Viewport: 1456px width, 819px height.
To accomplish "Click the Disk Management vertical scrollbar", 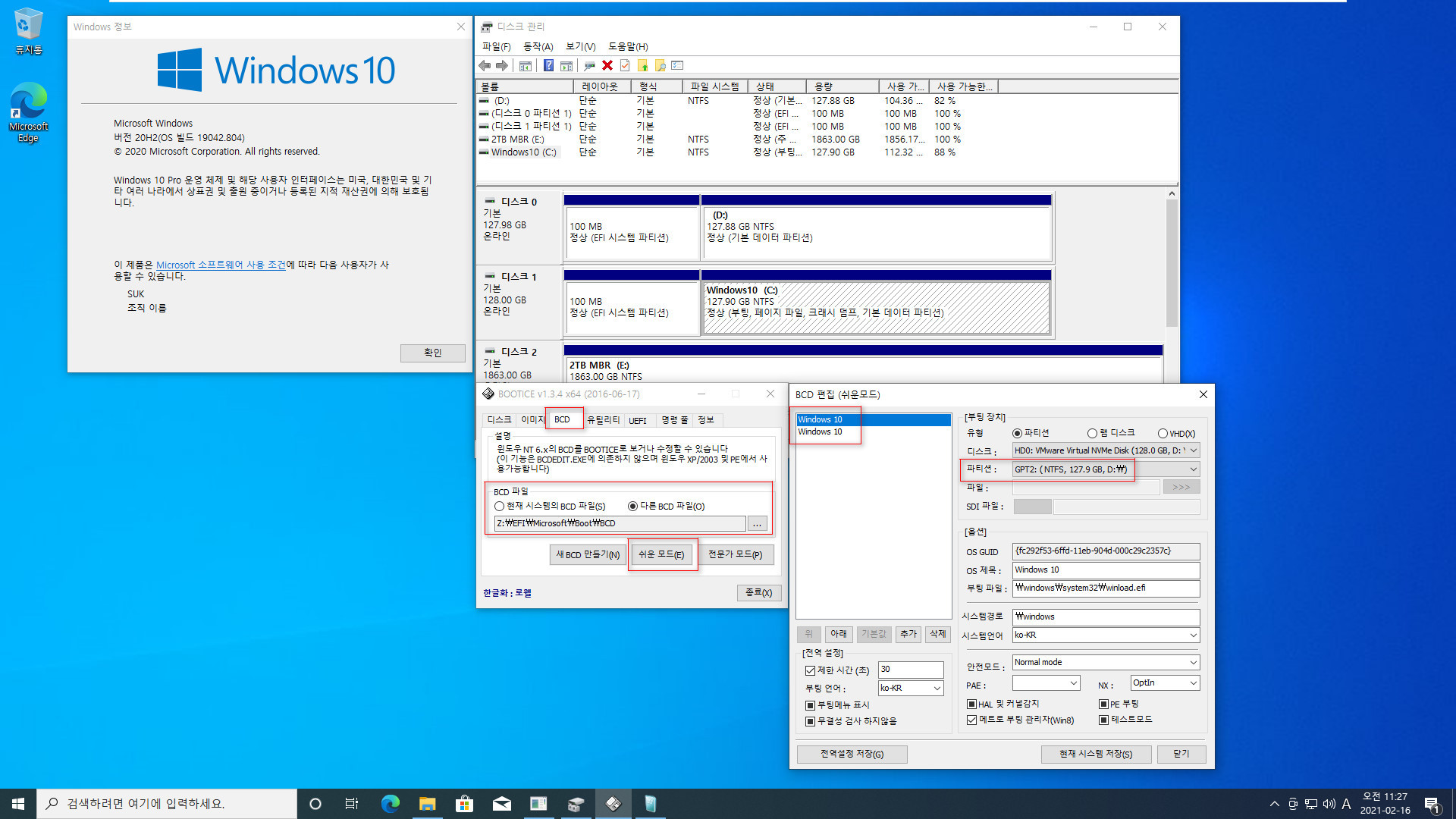I will (1172, 262).
